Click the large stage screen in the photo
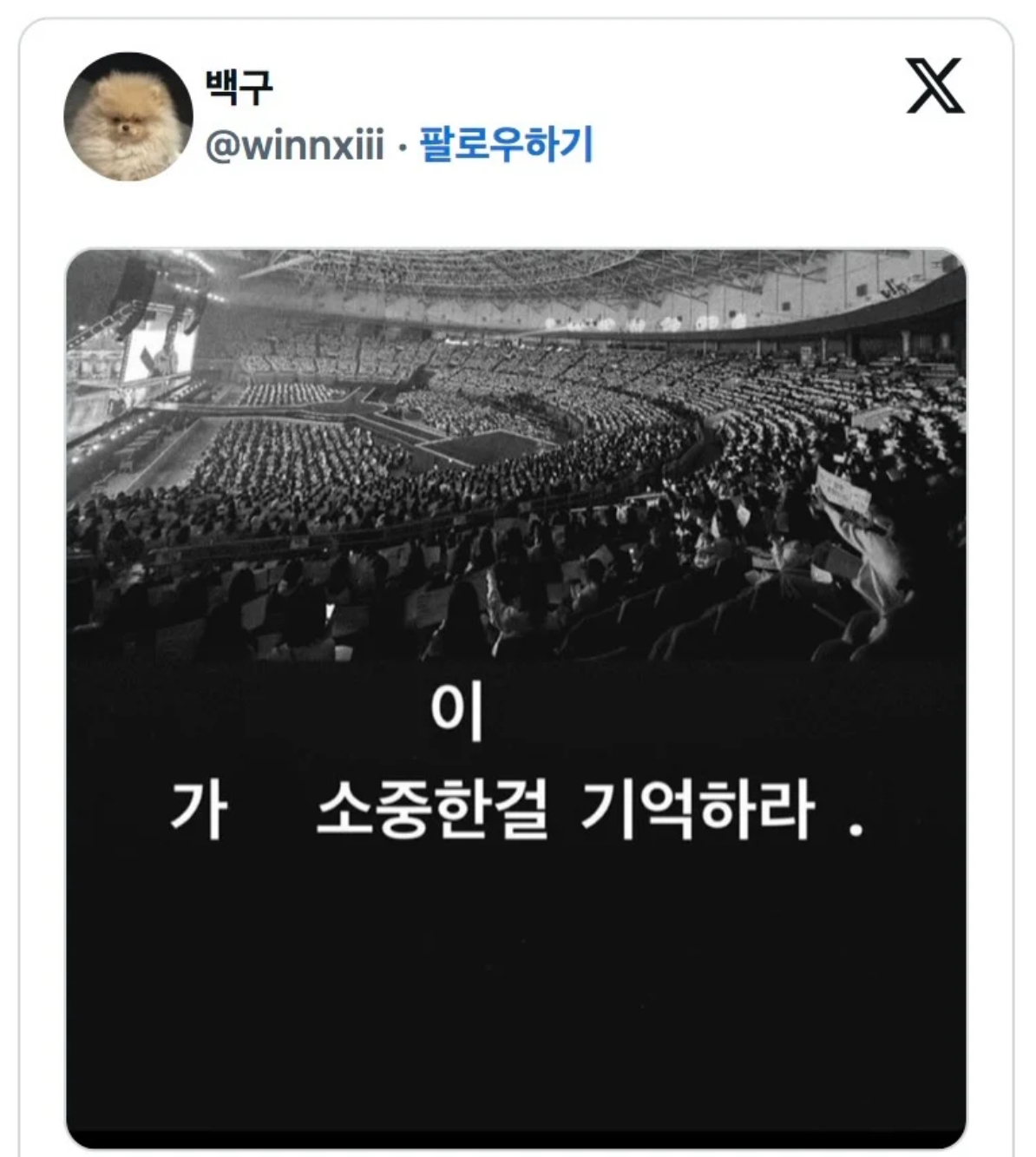Viewport: 1036px width, 1157px height. click(x=158, y=352)
